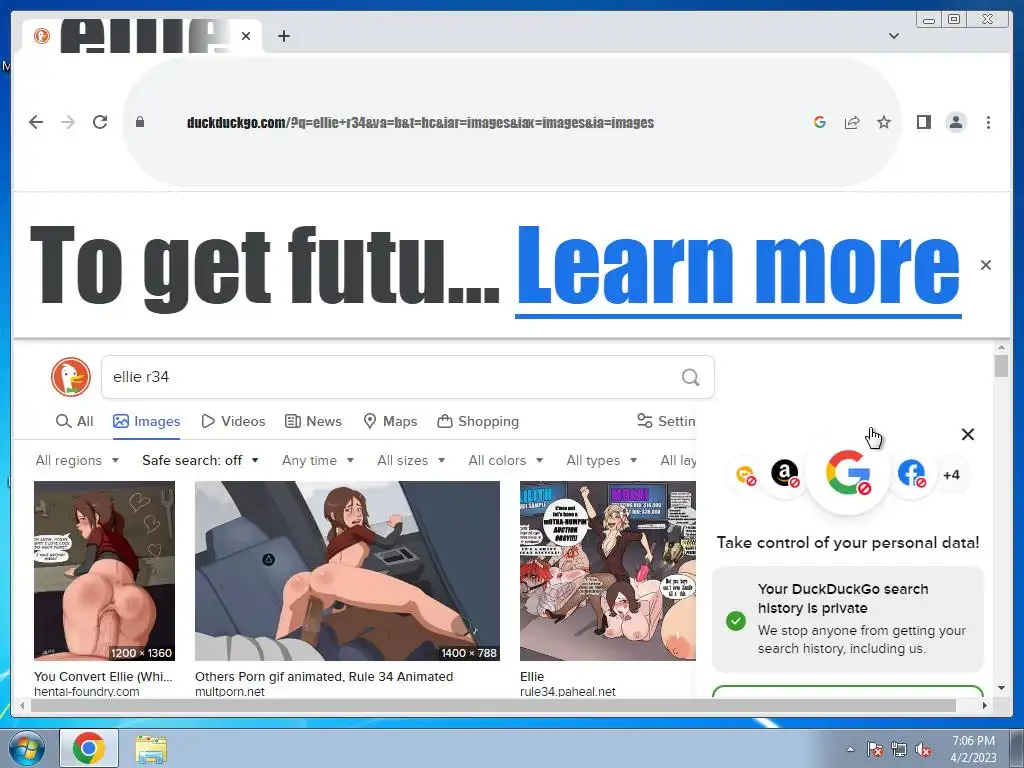Open the News tab

313,421
